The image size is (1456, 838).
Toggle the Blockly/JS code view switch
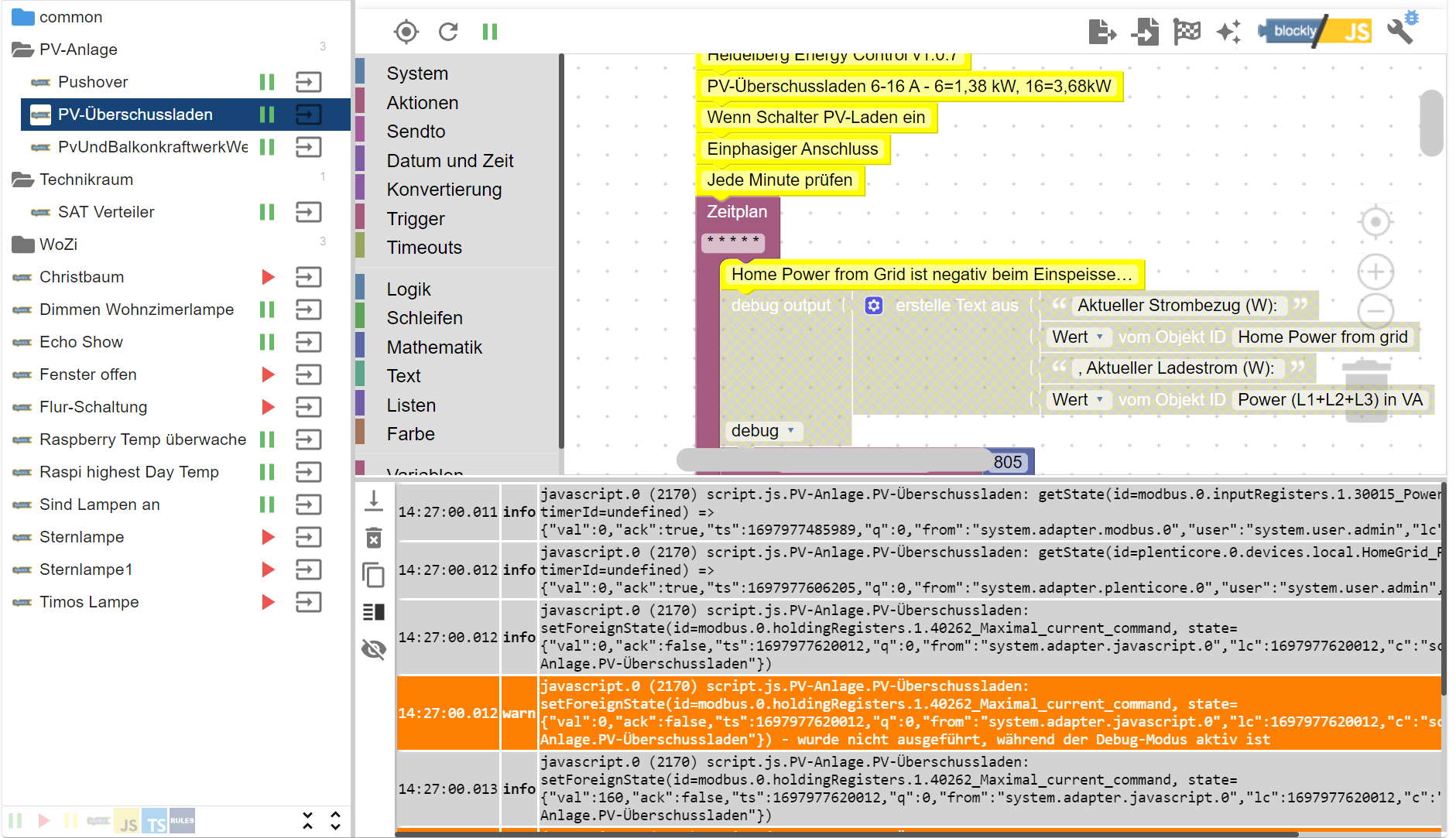[x=1315, y=31]
